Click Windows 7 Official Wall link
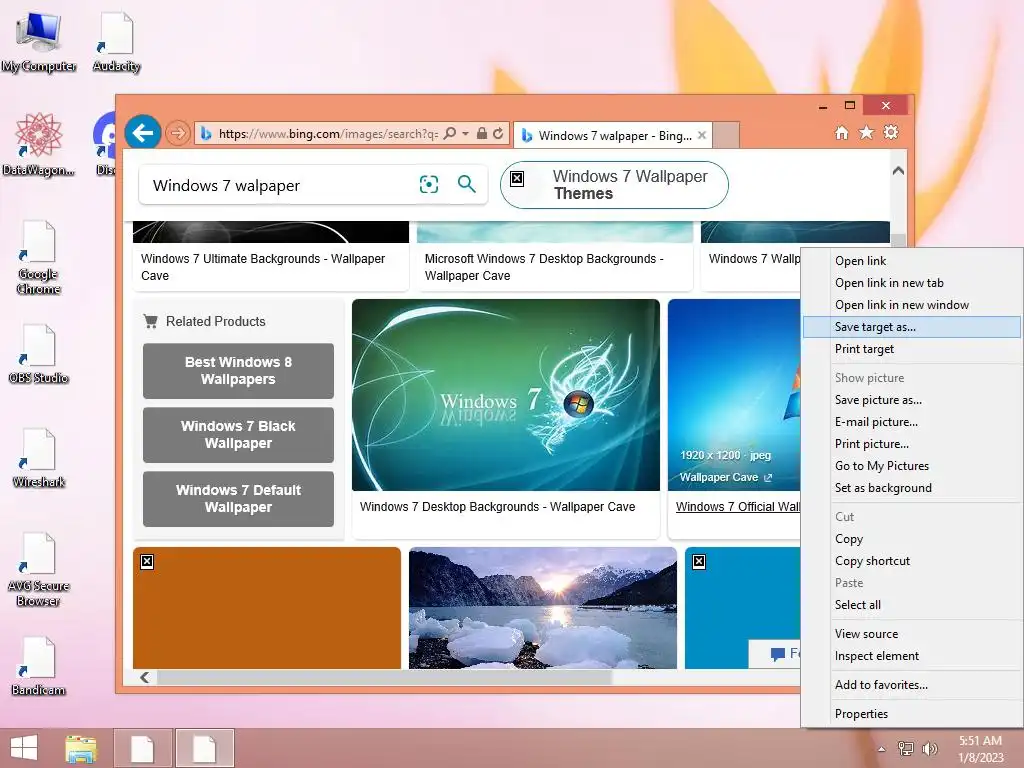Screen dimensions: 1024x768 click(x=737, y=507)
